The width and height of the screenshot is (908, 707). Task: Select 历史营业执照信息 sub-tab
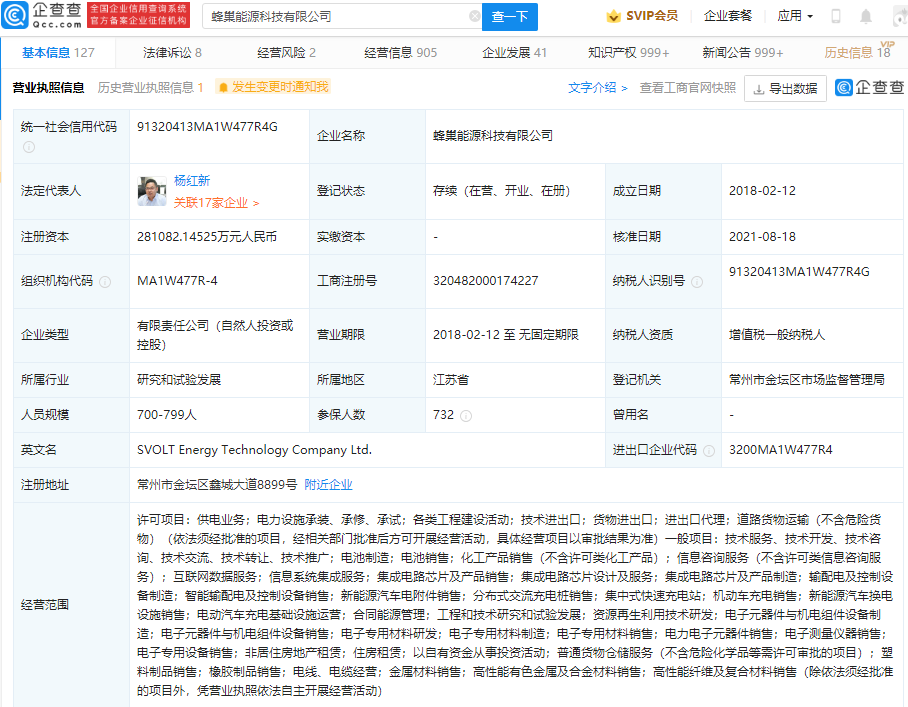(150, 87)
